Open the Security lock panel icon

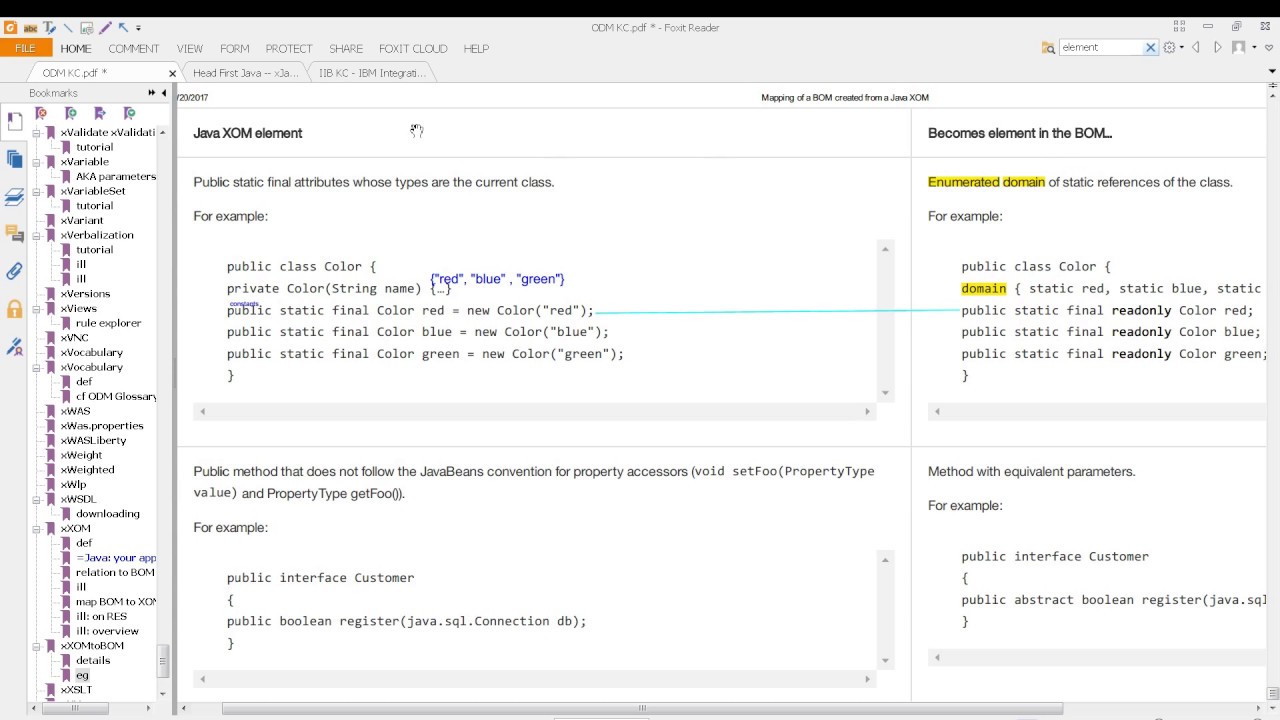click(14, 308)
